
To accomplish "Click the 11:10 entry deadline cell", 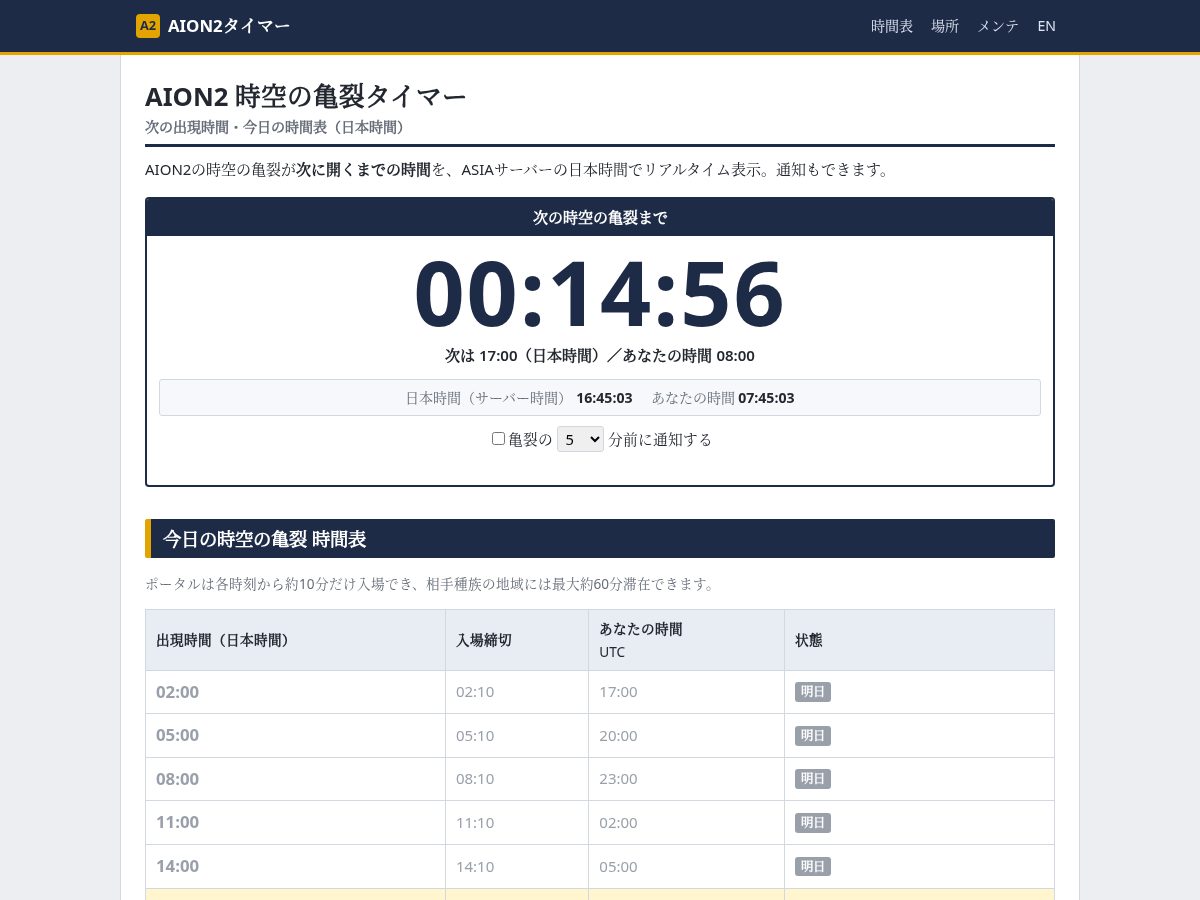I will [517, 822].
